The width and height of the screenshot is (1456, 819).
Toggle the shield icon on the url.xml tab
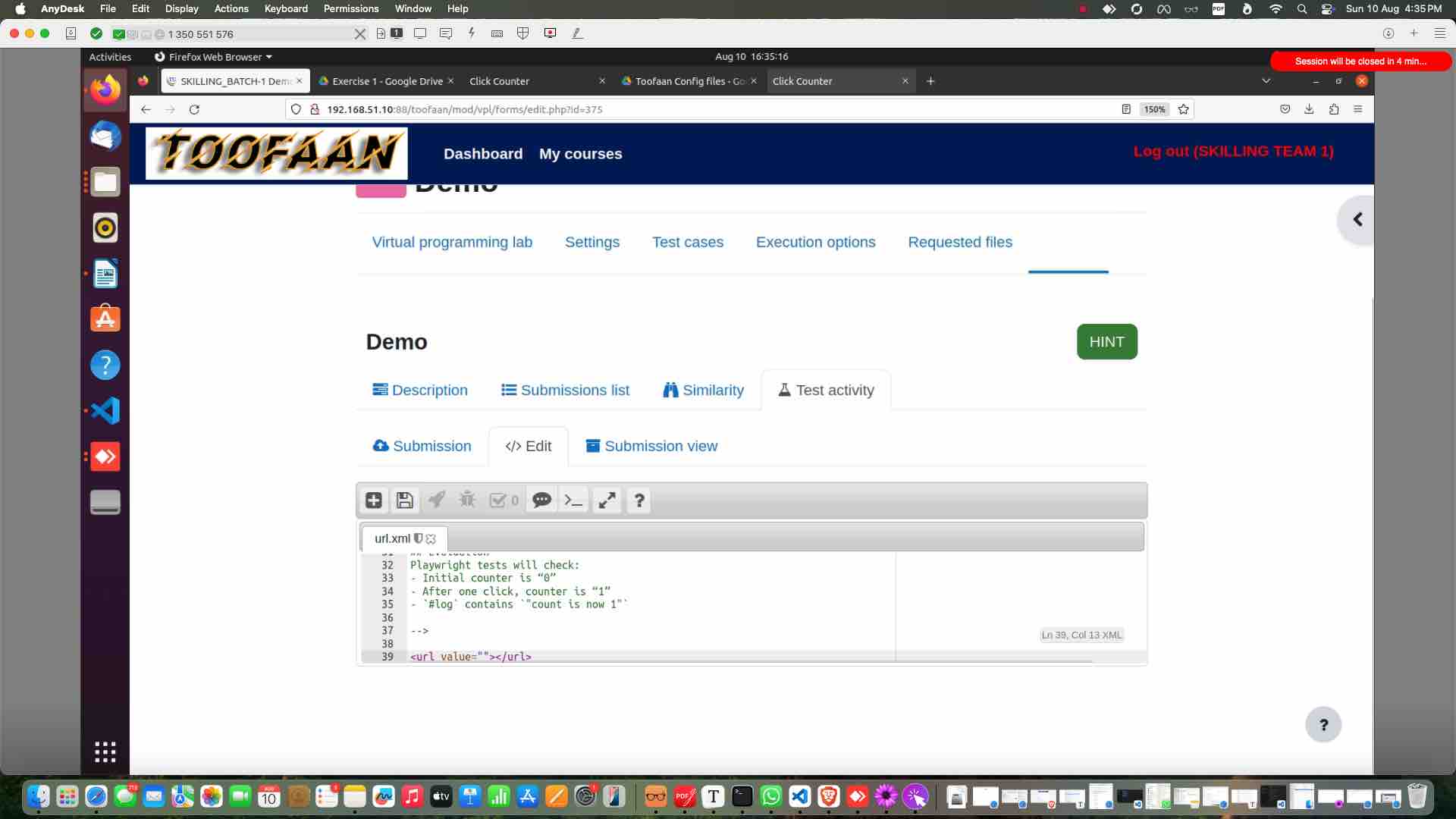tap(419, 538)
